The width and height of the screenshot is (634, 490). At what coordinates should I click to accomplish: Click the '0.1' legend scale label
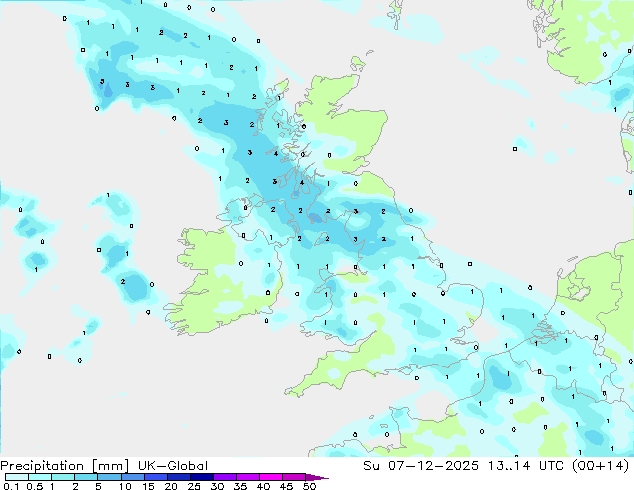(11, 486)
